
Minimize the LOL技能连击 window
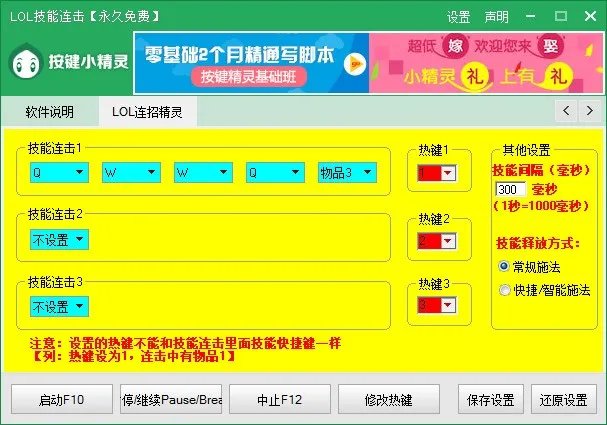tap(531, 16)
